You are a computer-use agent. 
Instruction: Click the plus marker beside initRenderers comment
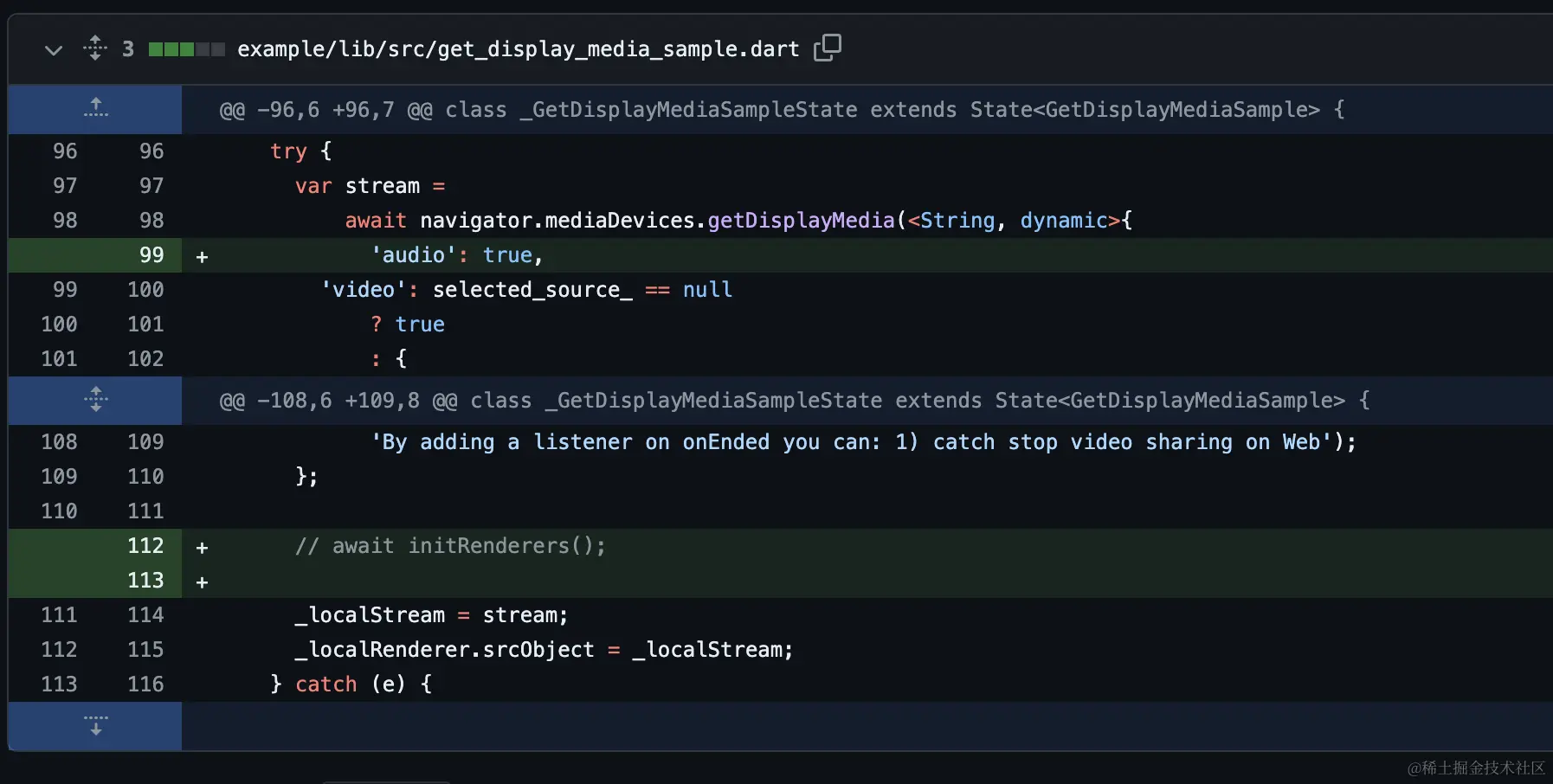(202, 548)
